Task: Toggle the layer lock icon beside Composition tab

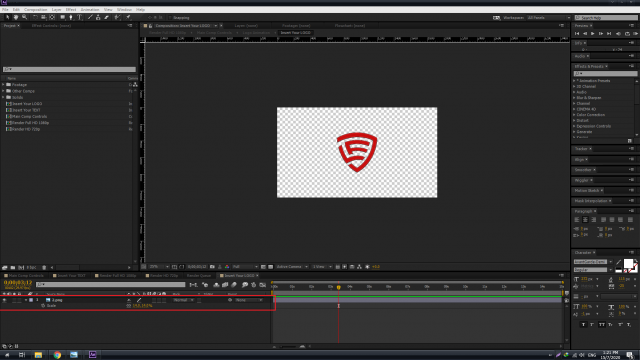Action: [150, 25]
